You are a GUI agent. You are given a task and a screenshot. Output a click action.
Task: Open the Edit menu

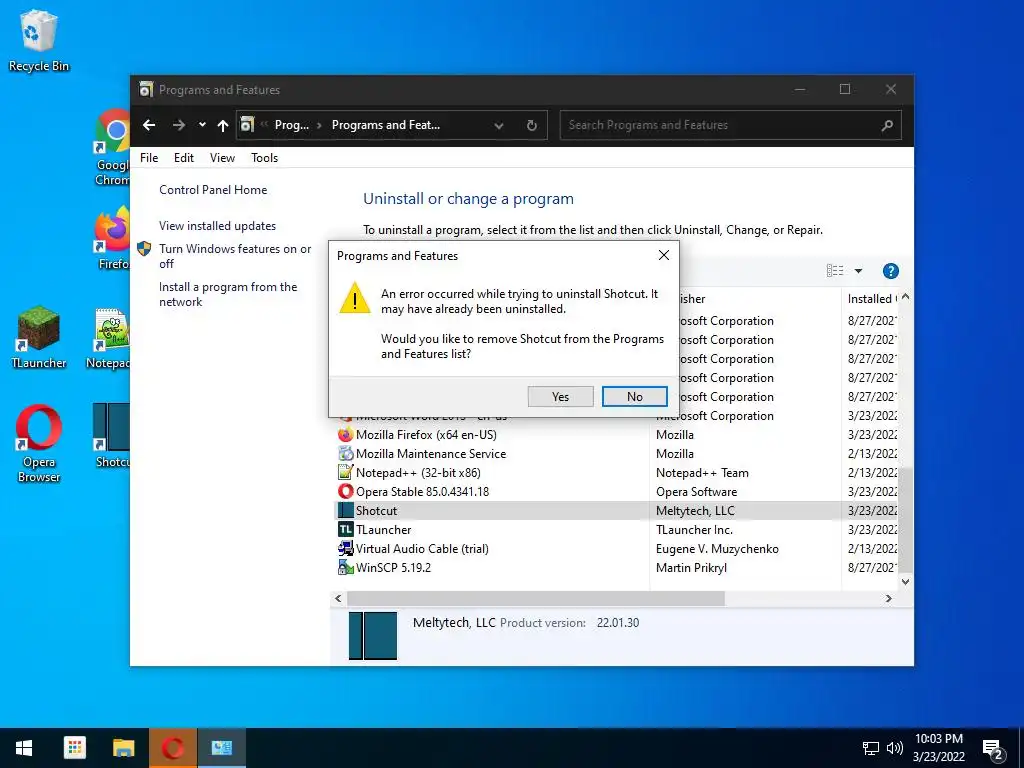(184, 157)
